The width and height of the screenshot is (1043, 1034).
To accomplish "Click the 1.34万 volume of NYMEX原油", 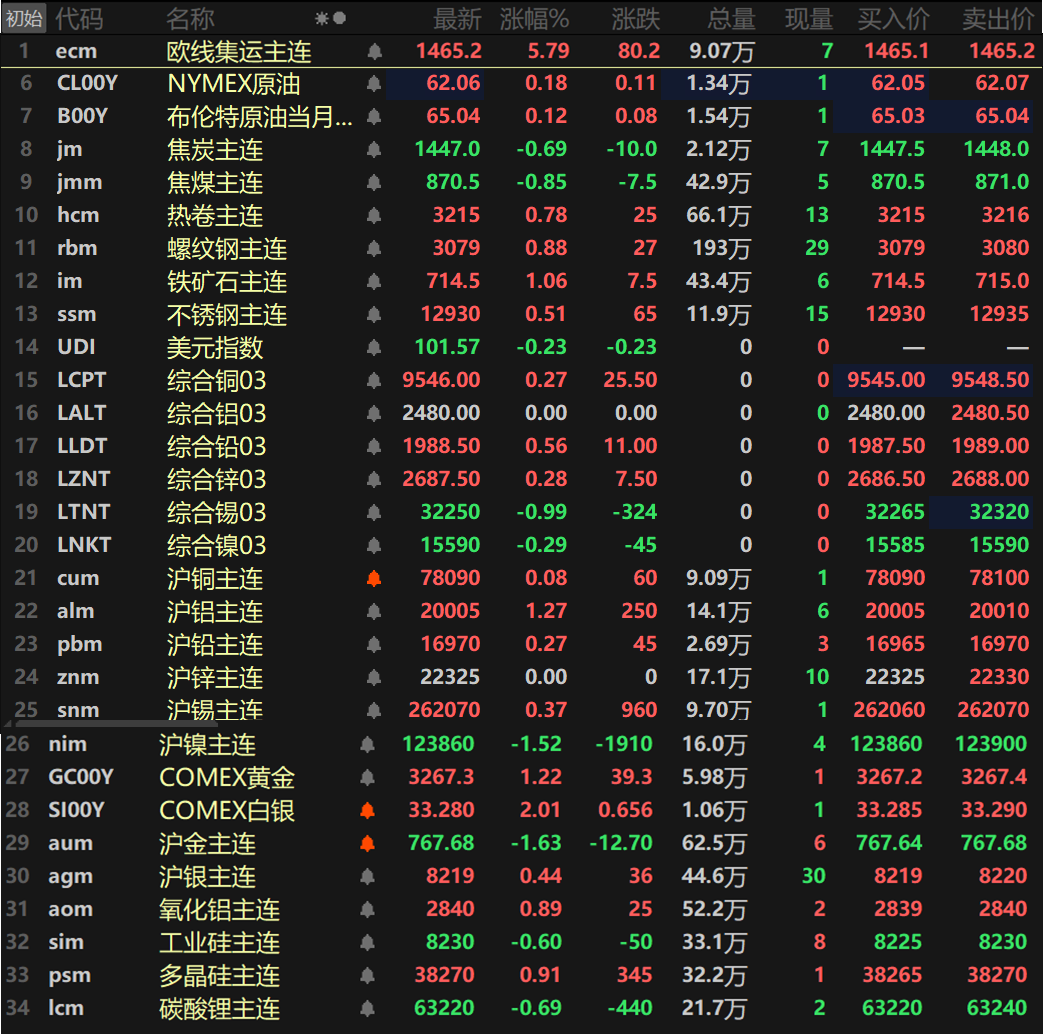I will click(718, 84).
